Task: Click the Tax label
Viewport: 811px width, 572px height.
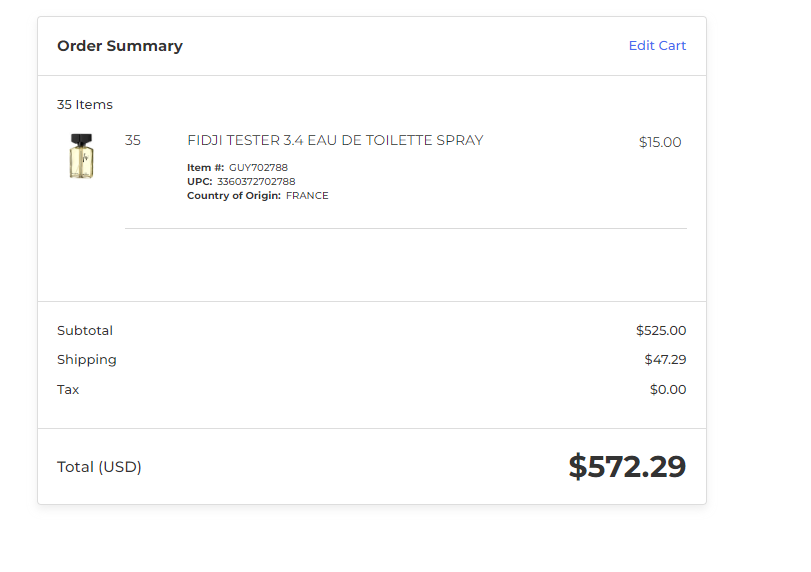Action: point(68,389)
